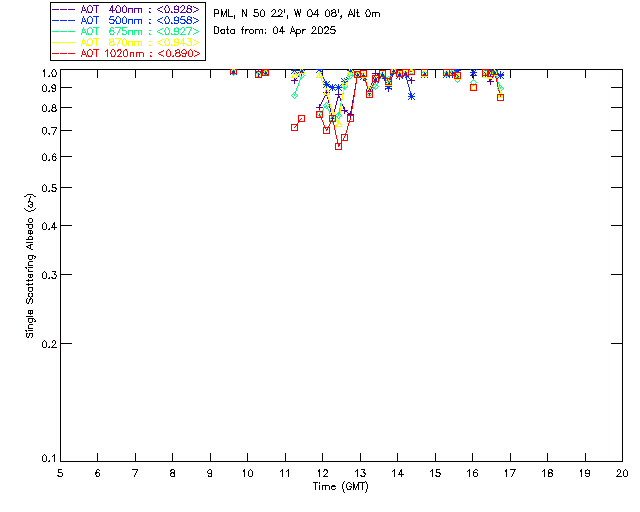The width and height of the screenshot is (640, 512).
Task: Click the Time (GMT) axis label
Action: (340, 487)
